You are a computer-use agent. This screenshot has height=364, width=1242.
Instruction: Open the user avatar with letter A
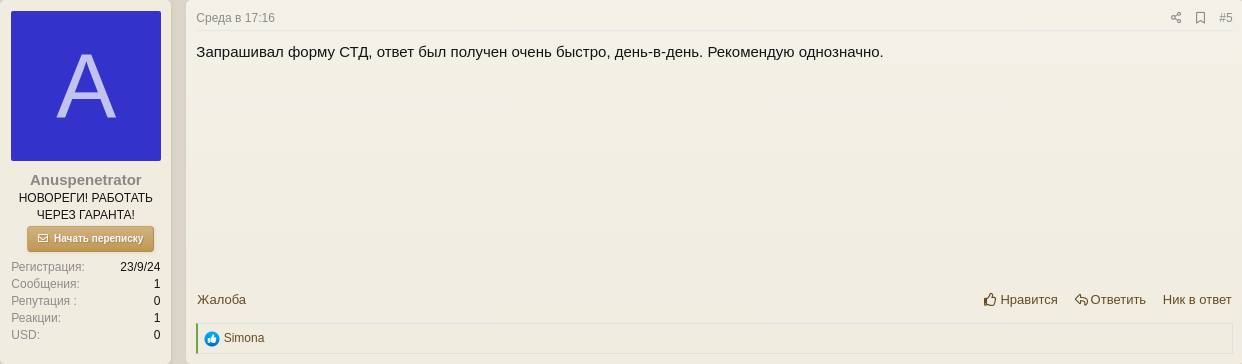click(86, 86)
